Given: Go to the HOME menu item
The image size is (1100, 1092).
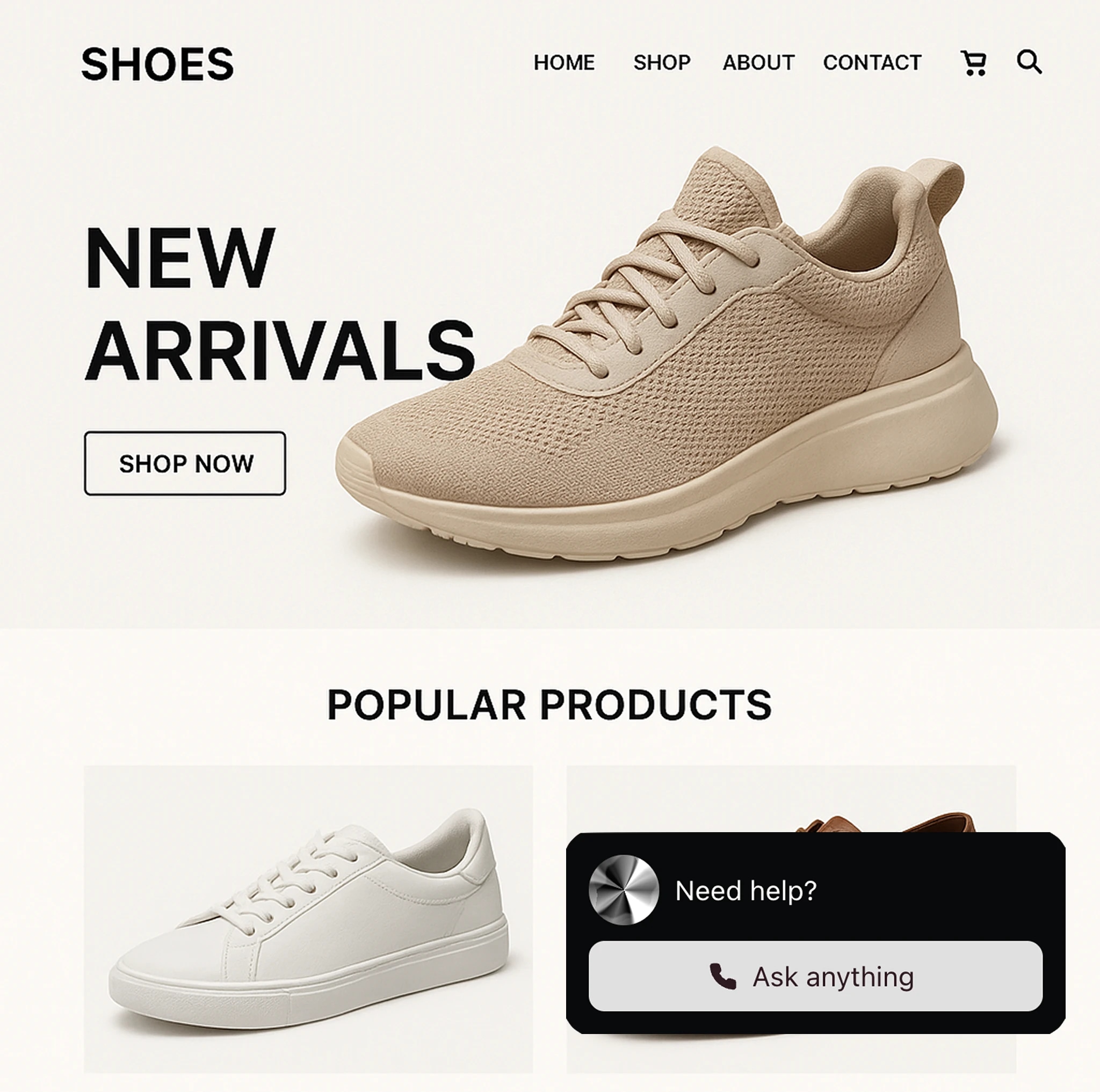Looking at the screenshot, I should (565, 63).
